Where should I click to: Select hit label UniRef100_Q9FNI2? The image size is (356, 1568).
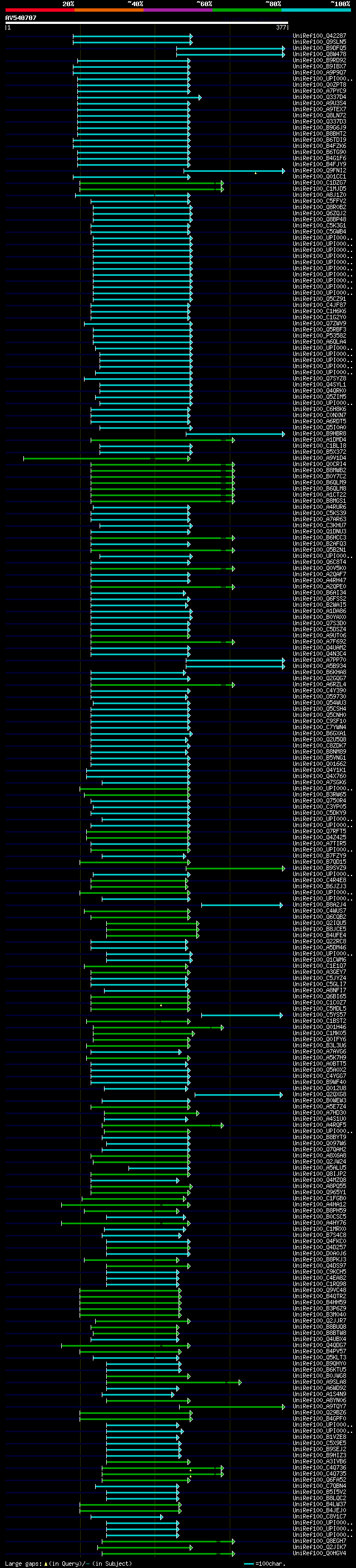319,170
